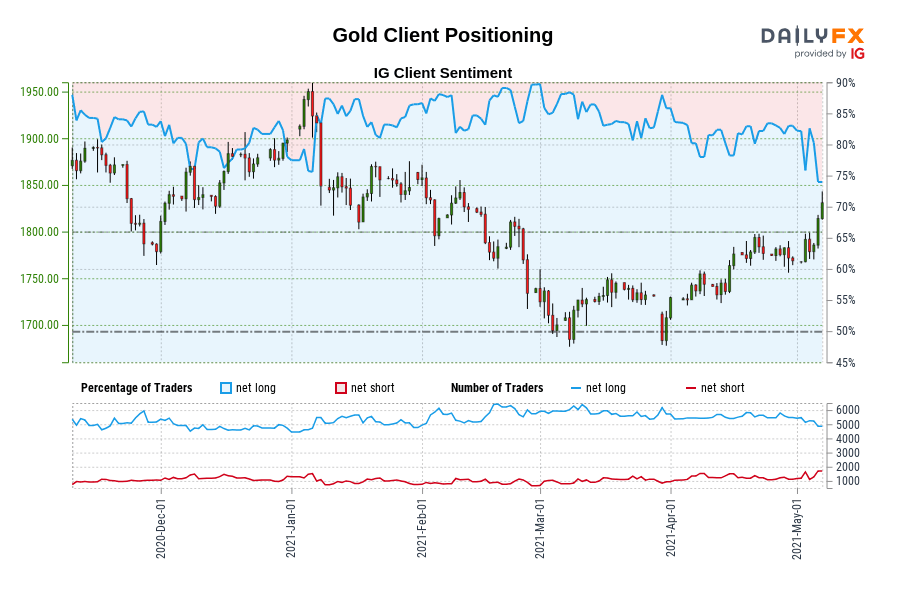Click the provided by text under logo
The image size is (900, 600).
[x=820, y=54]
